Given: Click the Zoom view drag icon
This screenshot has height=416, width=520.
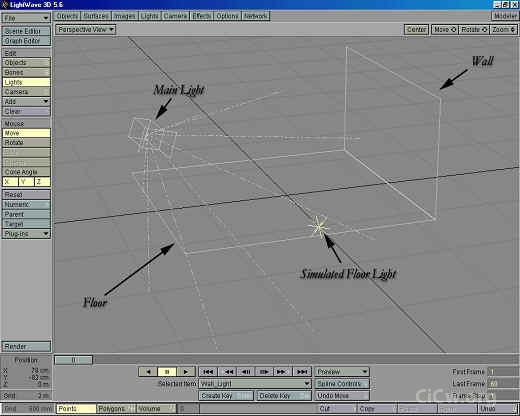Looking at the screenshot, I should pos(513,30).
